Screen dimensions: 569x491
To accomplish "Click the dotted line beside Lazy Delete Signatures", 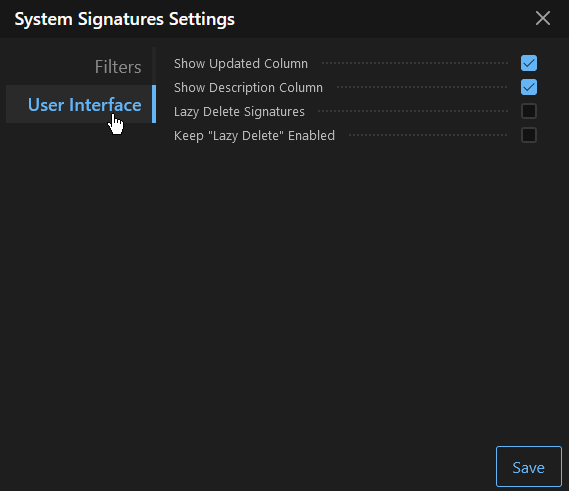I will click(x=413, y=111).
